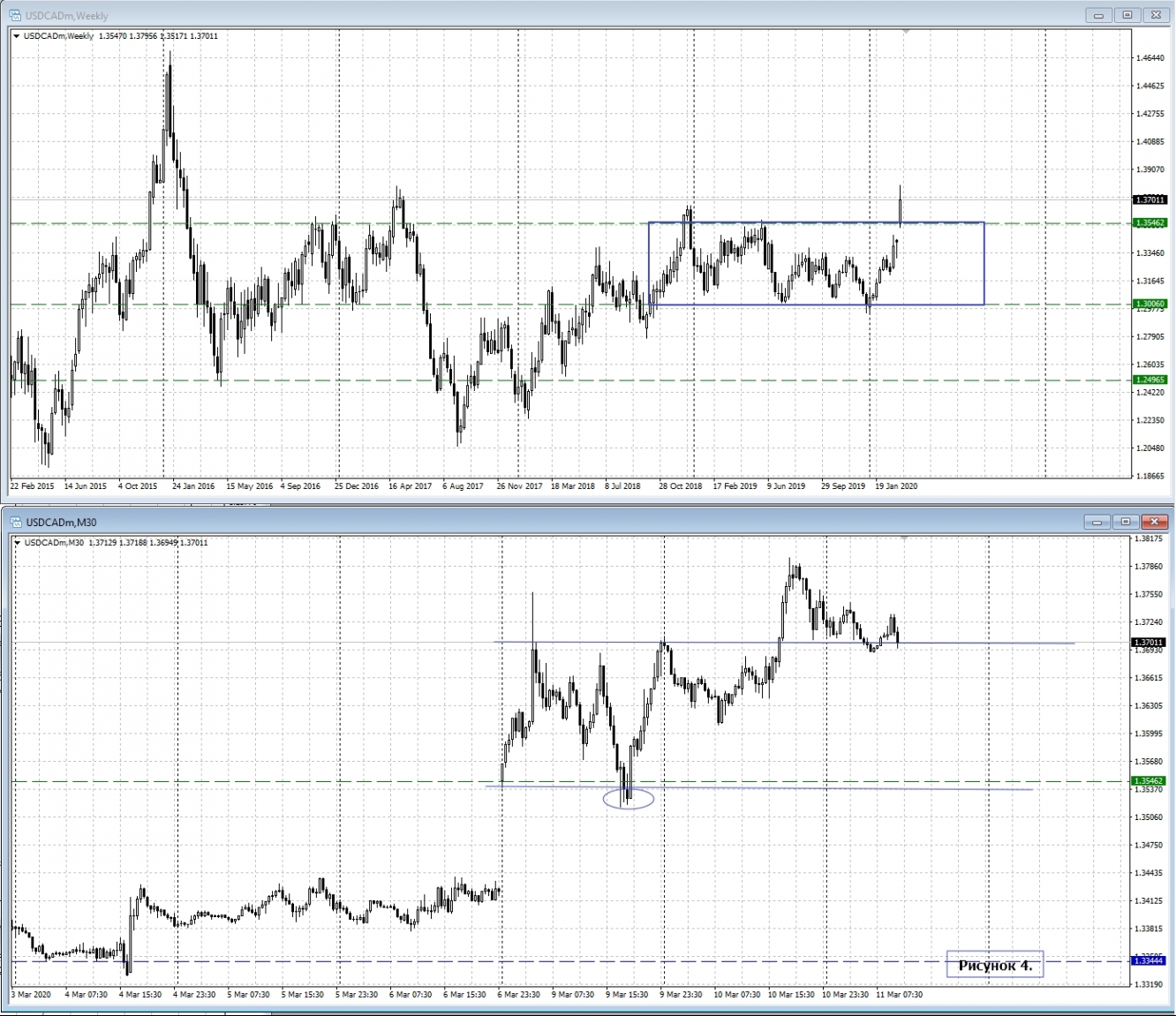This screenshot has height=1016, width=1176.
Task: Click time label 5 Mar 15:30
Action: point(303,995)
